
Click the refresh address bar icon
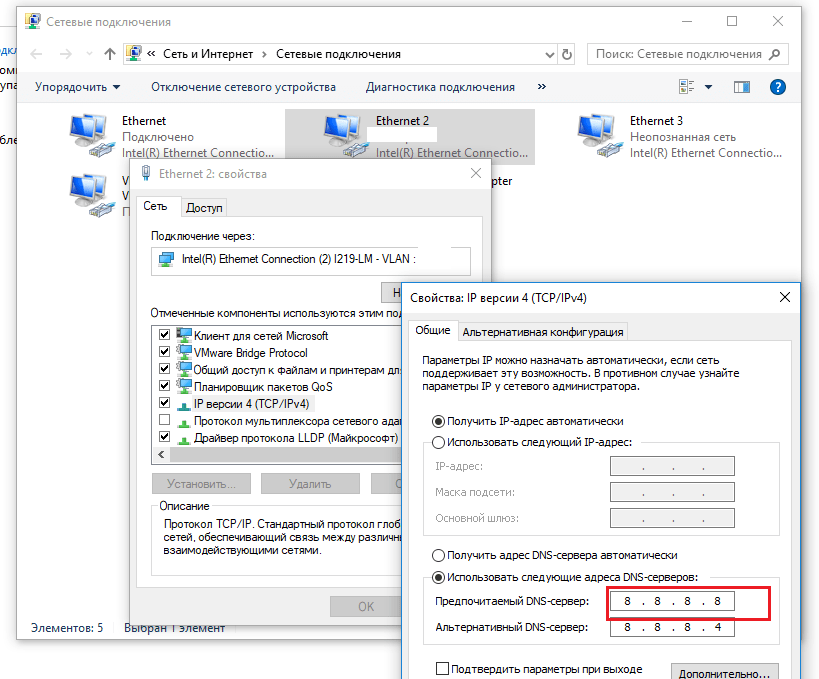[568, 54]
